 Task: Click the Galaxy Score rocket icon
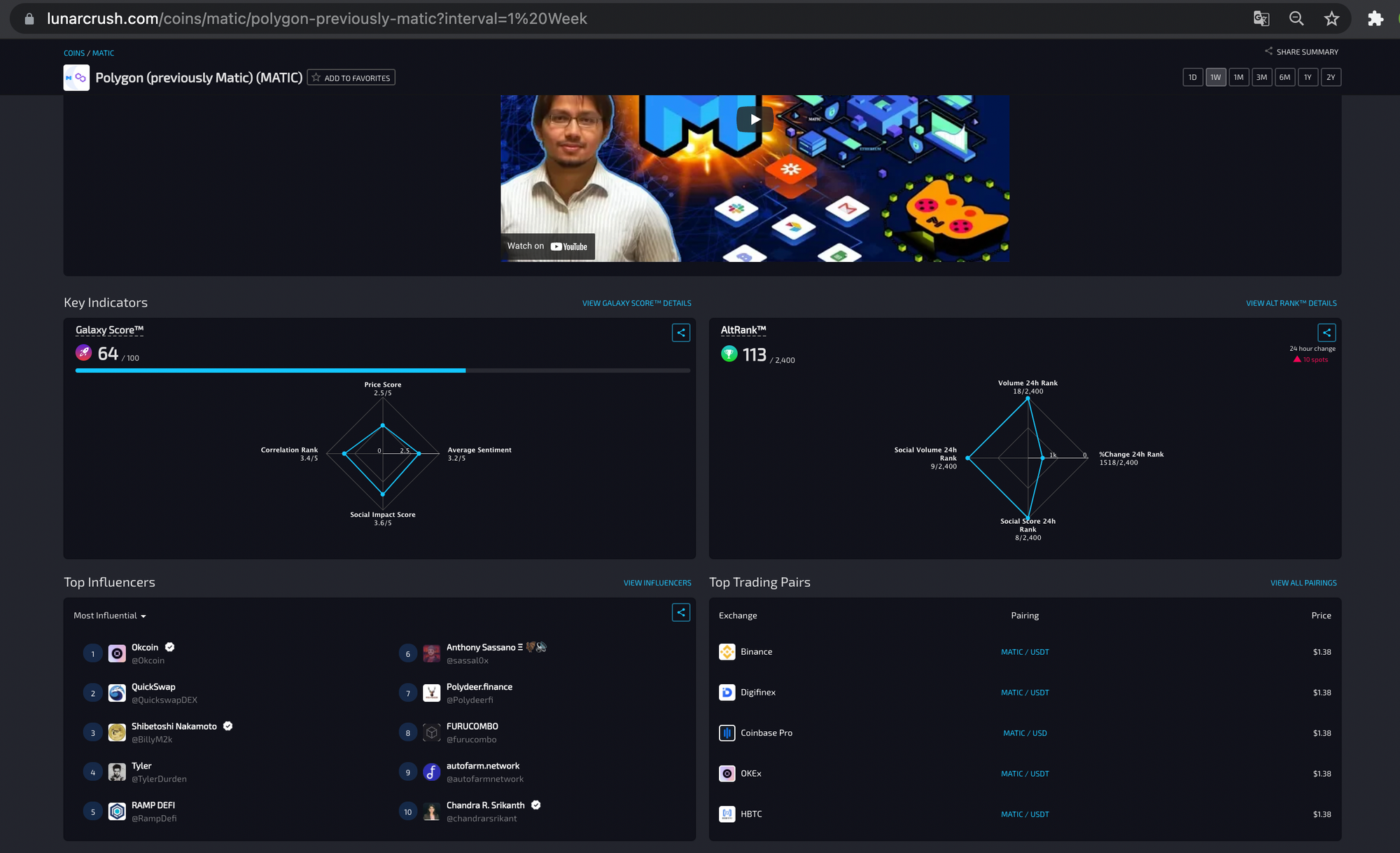click(84, 352)
